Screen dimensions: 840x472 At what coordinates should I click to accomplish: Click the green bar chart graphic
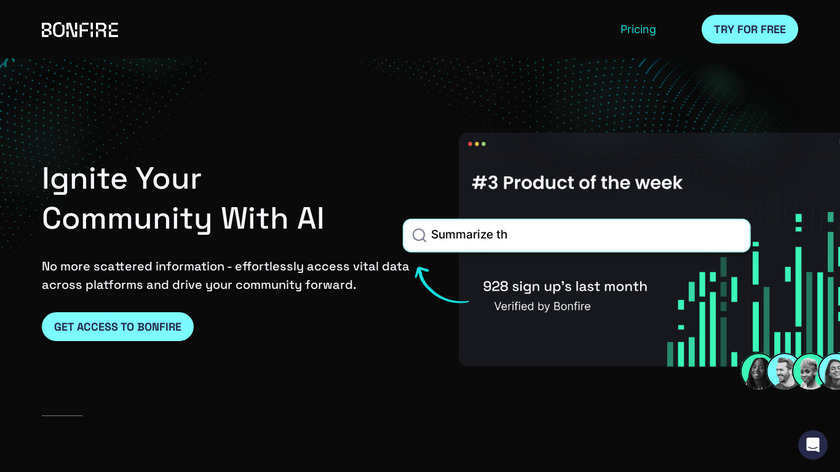[x=760, y=300]
